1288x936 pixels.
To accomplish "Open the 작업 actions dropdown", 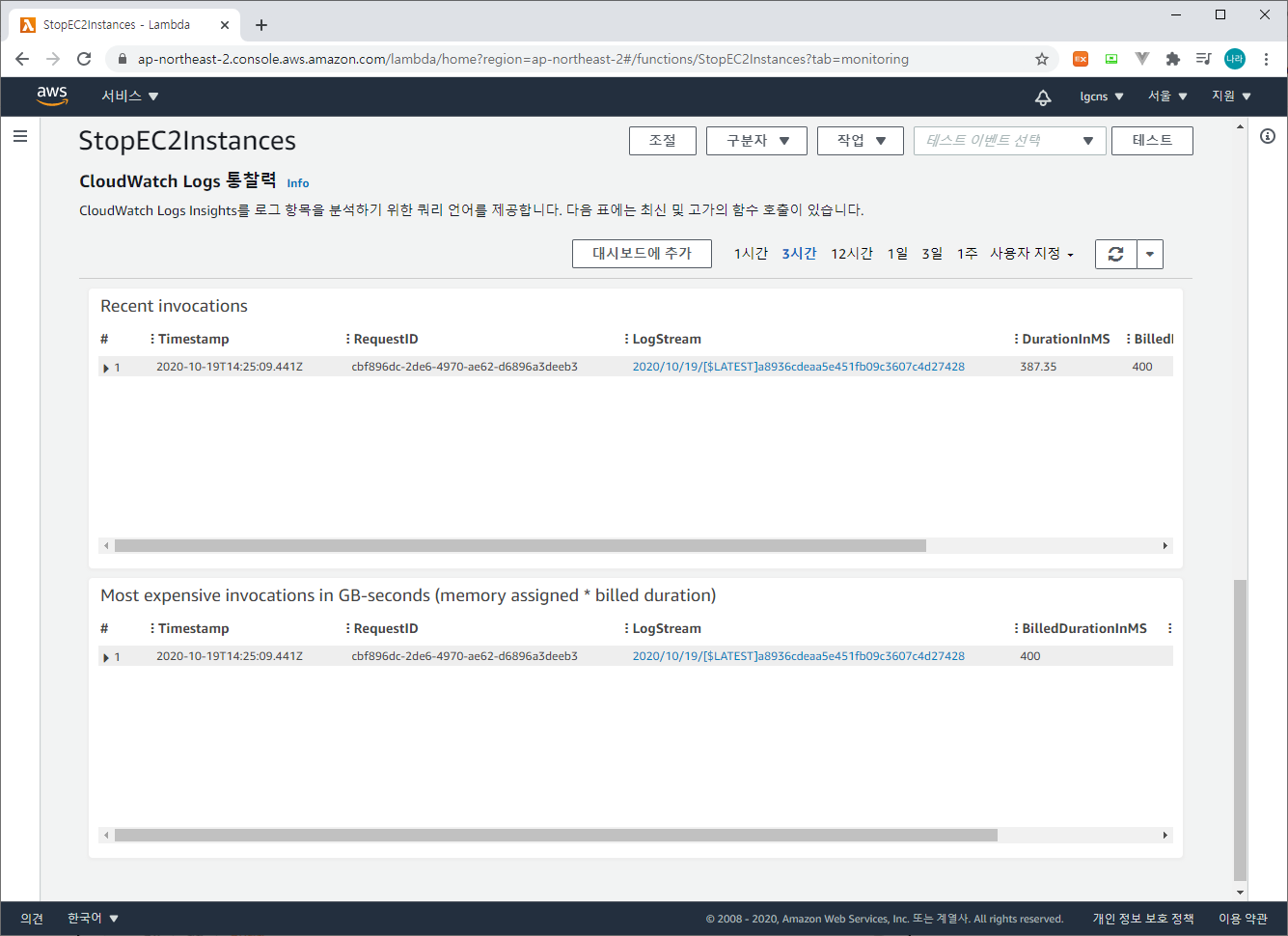I will (861, 141).
